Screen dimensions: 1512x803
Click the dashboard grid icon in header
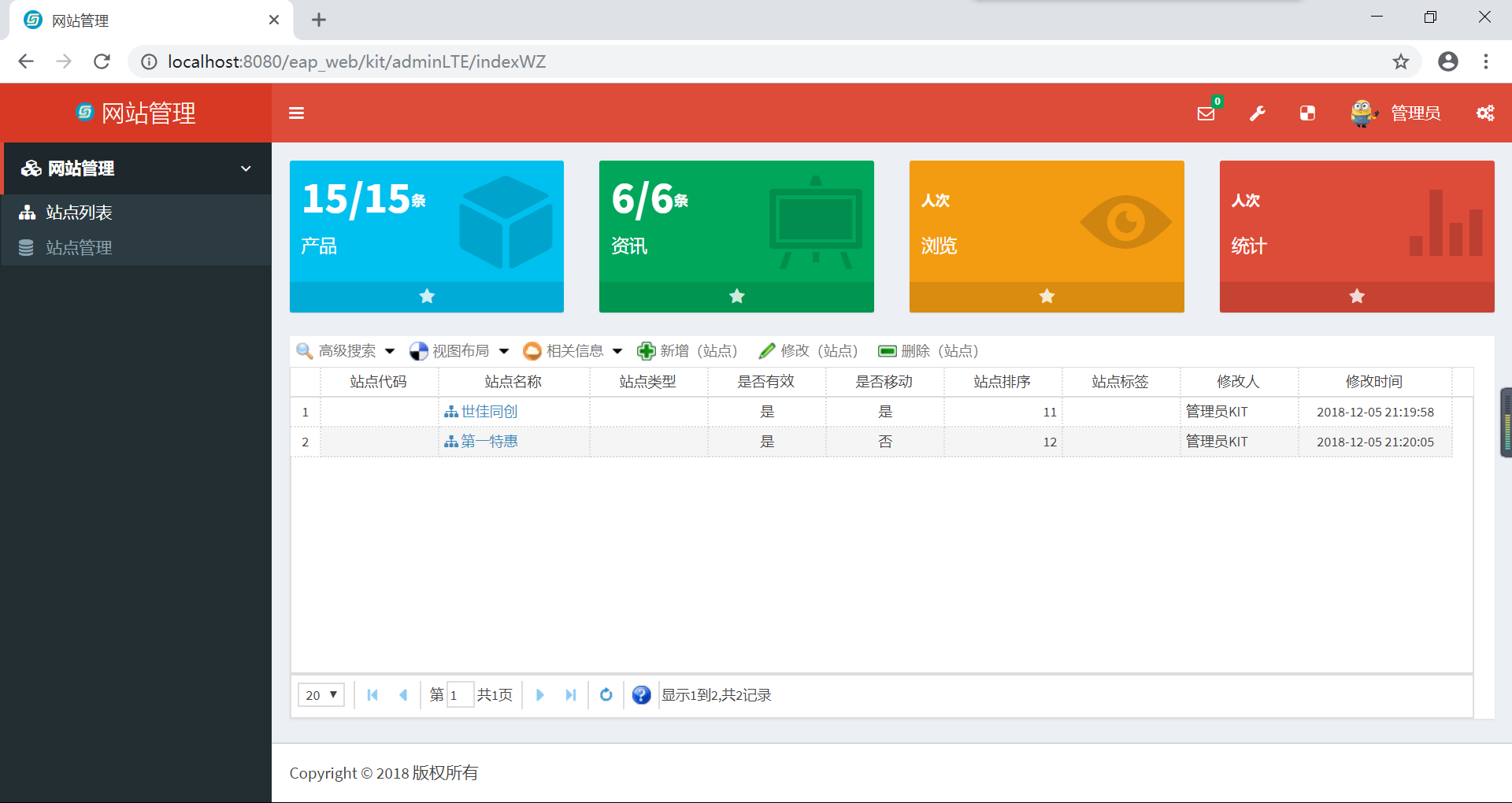tap(1307, 113)
